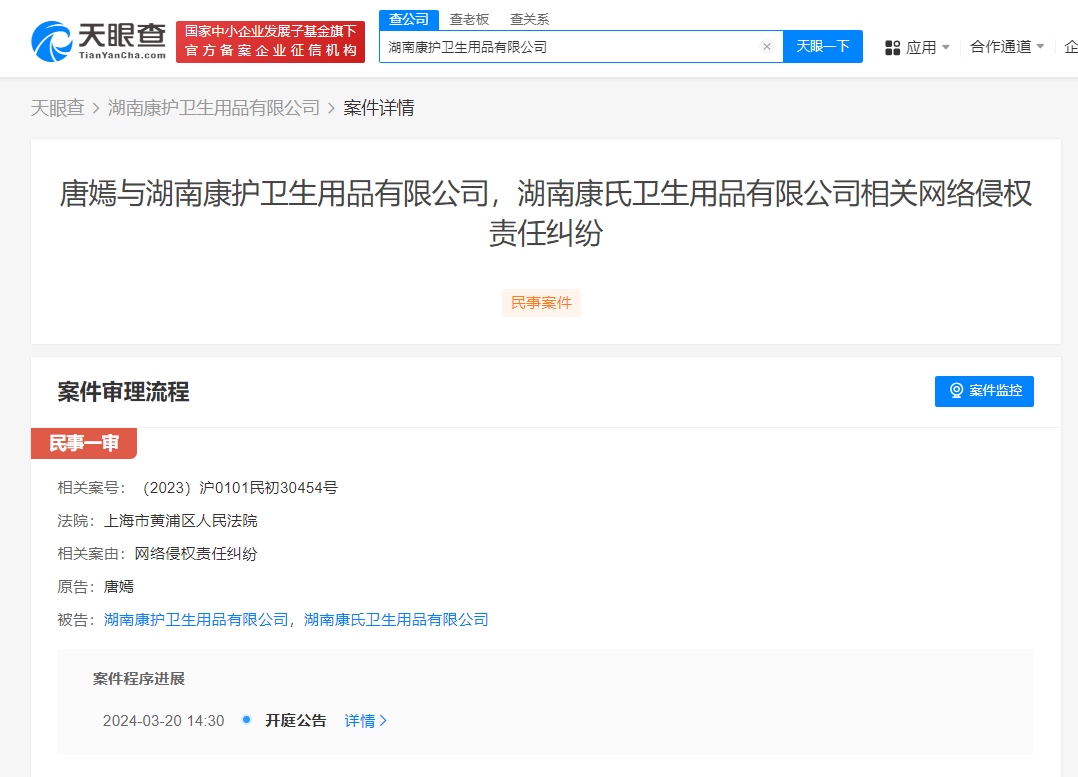The height and width of the screenshot is (777, 1078).
Task: Click the date 2024-03-20 14:30
Action: coord(164,721)
